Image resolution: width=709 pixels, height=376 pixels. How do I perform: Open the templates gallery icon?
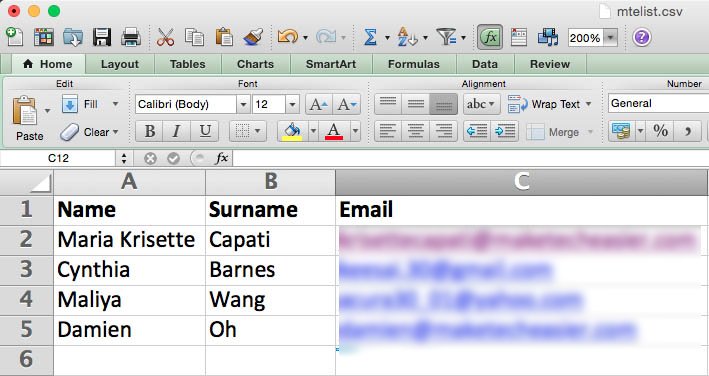pos(43,37)
